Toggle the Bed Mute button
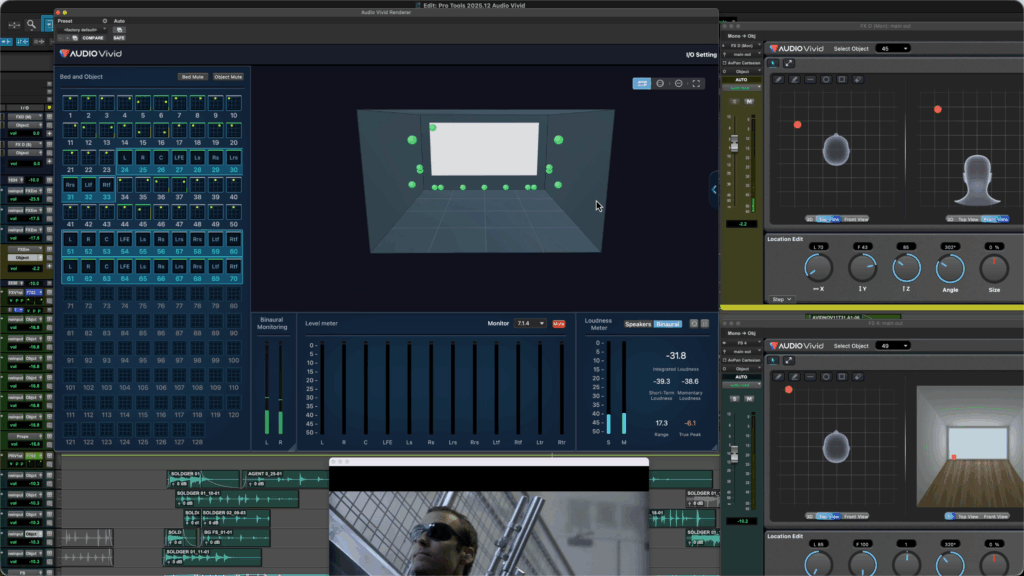The image size is (1024, 576). coord(192,77)
